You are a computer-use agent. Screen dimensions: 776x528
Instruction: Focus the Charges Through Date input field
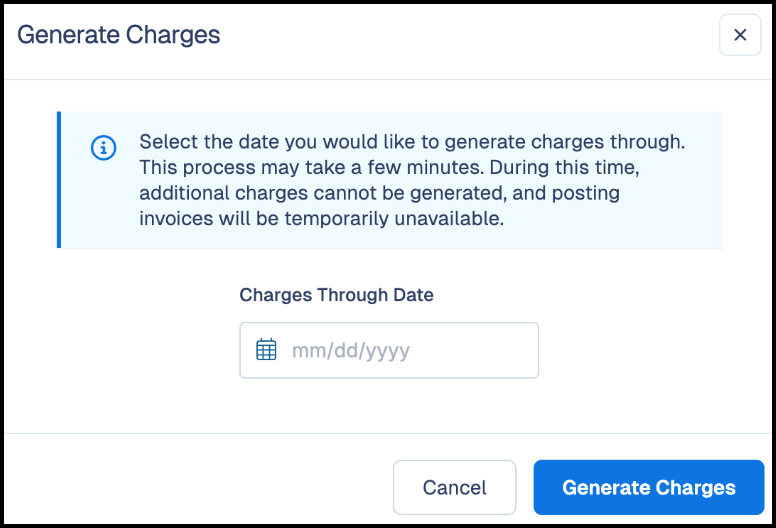coord(389,350)
